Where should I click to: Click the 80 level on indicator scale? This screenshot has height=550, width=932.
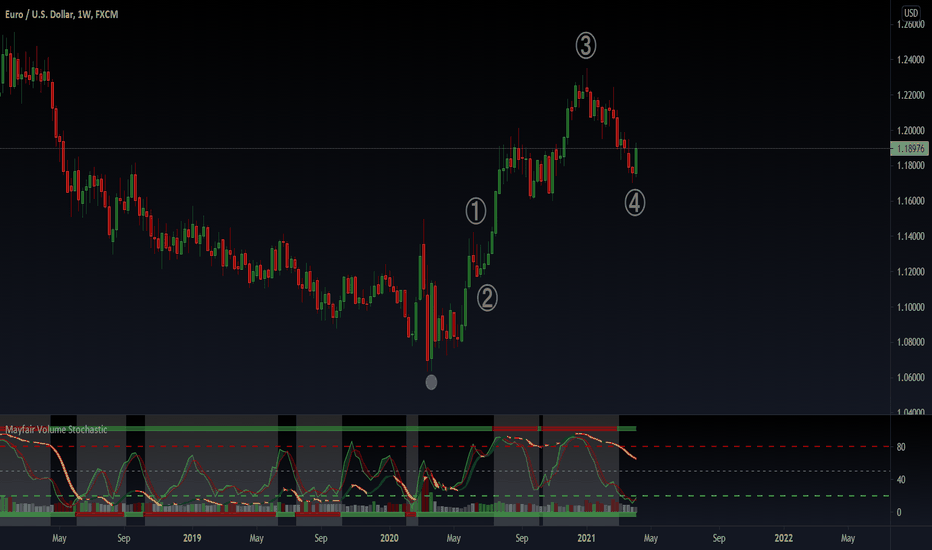coord(901,447)
